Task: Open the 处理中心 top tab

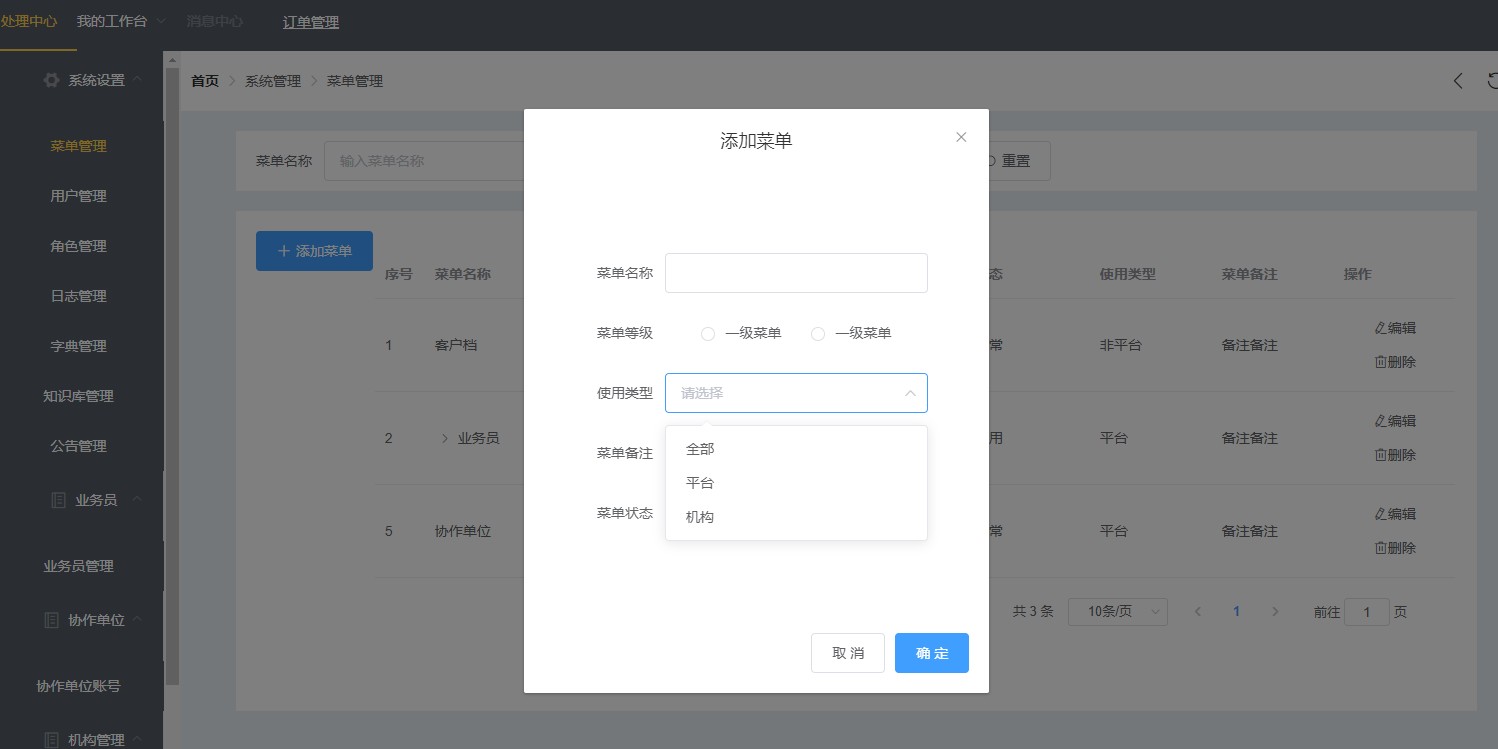Action: point(29,21)
